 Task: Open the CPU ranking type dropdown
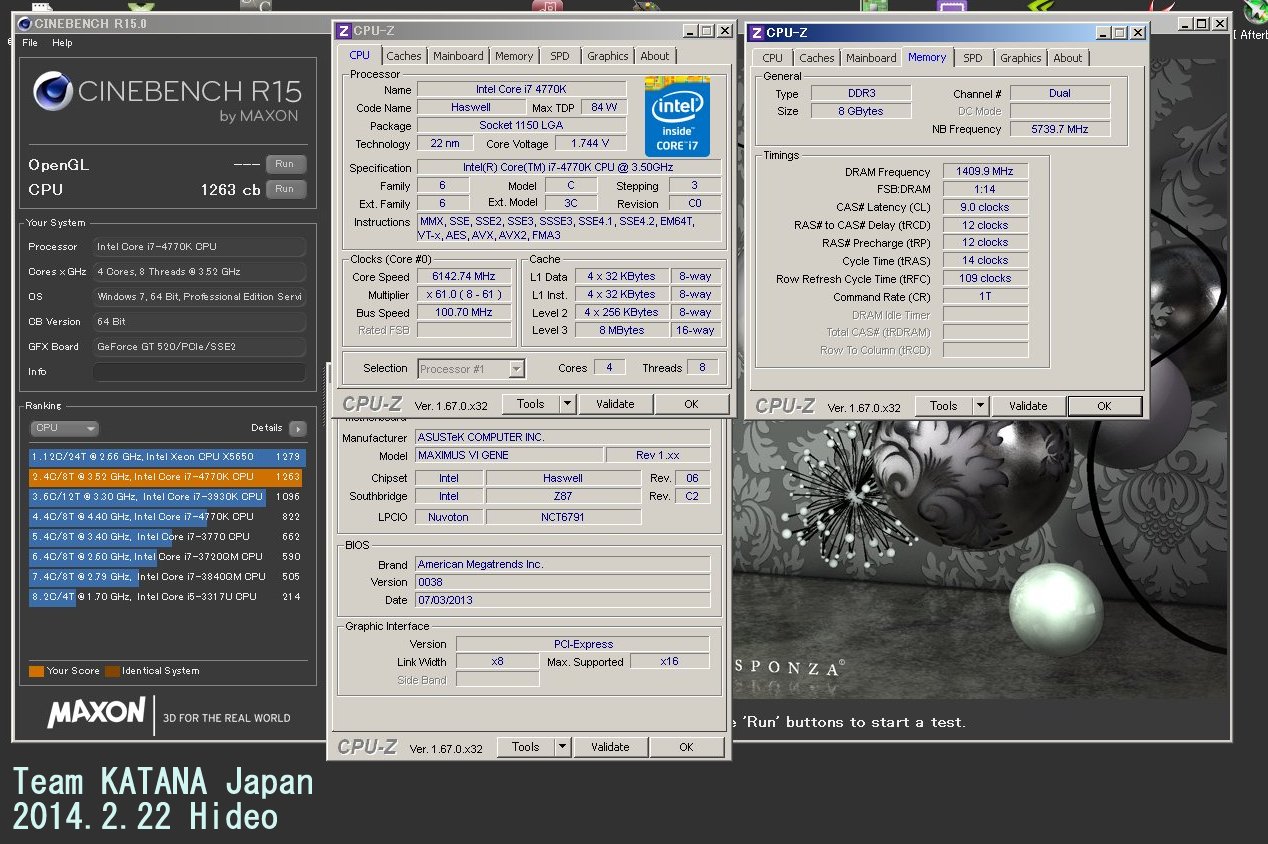(64, 428)
